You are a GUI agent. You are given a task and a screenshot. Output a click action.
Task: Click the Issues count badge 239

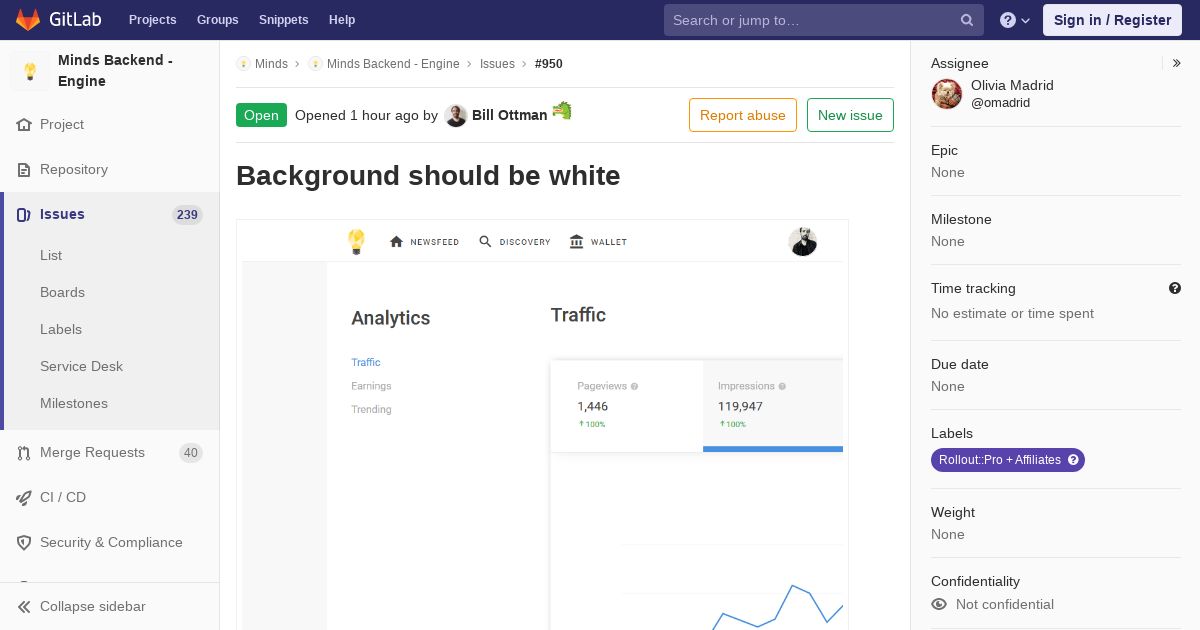(187, 215)
